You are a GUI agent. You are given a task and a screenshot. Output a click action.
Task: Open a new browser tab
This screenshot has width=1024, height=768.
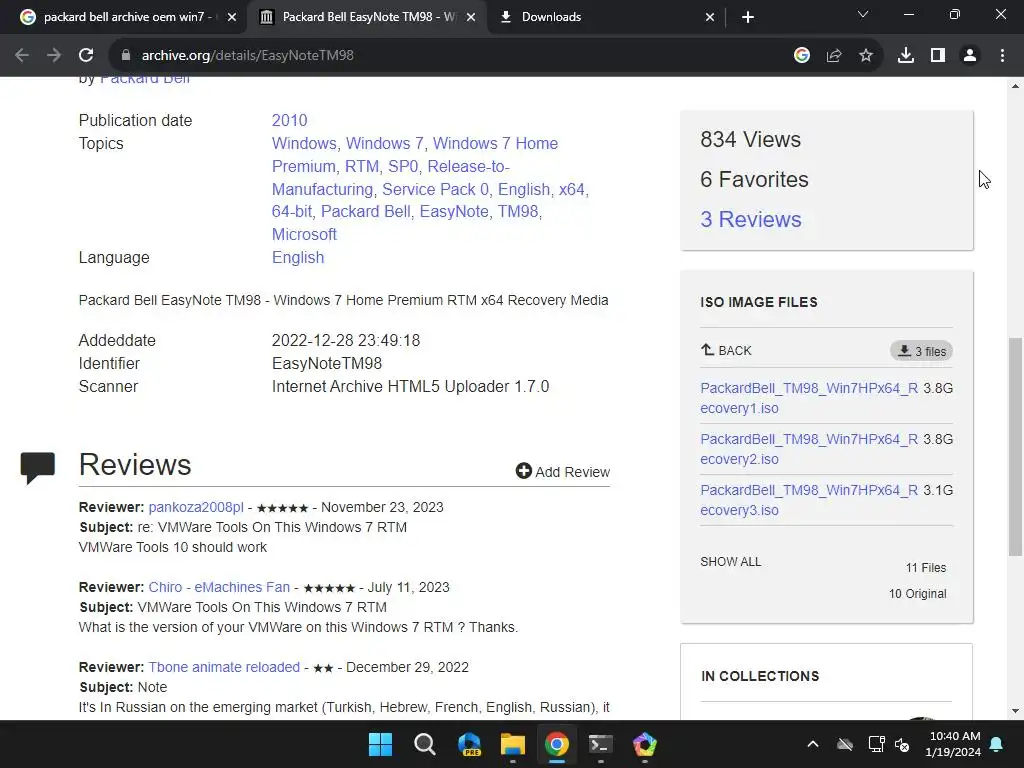[x=748, y=17]
